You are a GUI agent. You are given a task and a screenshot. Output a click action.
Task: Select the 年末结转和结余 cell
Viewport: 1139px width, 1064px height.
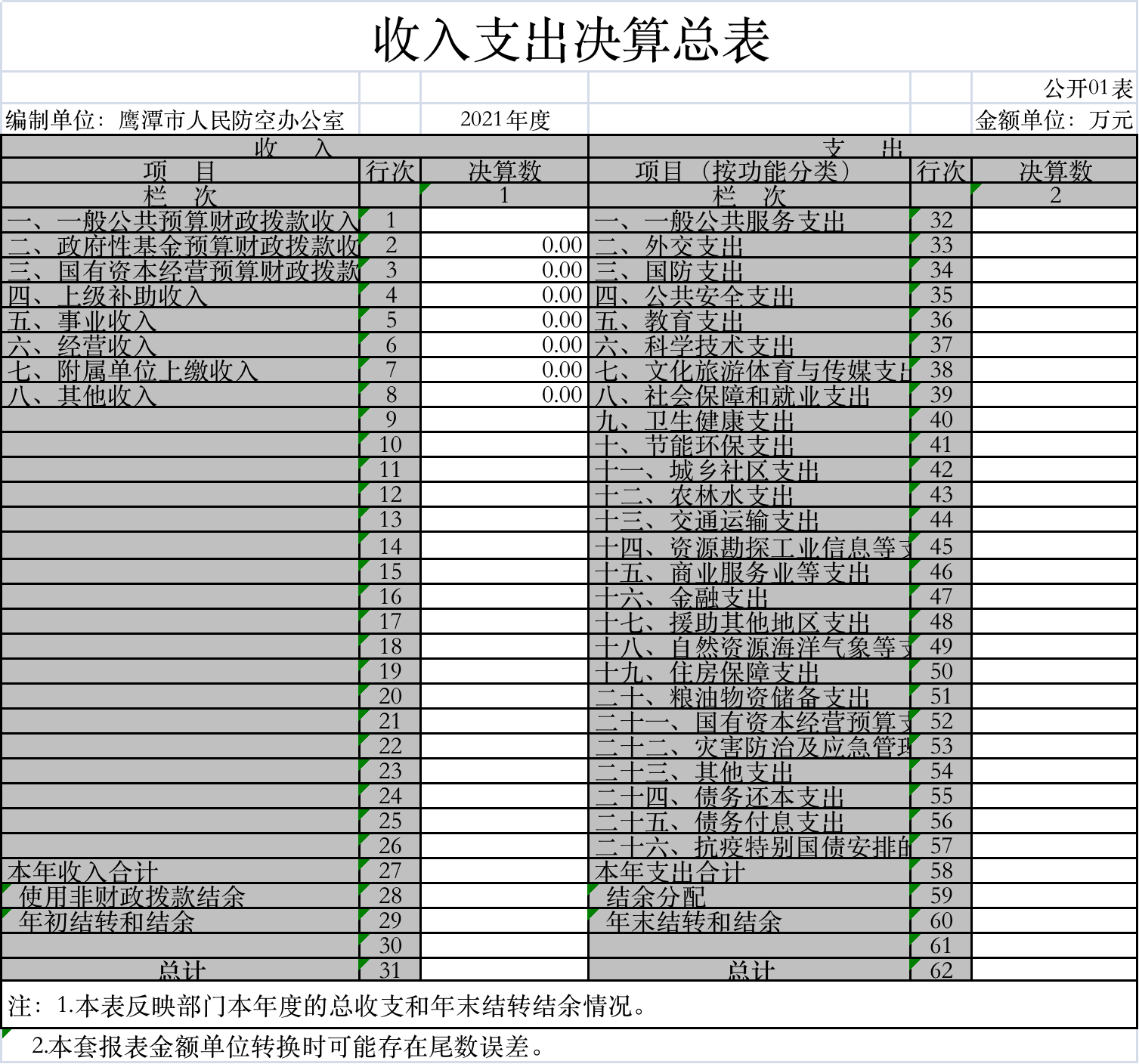(x=750, y=920)
